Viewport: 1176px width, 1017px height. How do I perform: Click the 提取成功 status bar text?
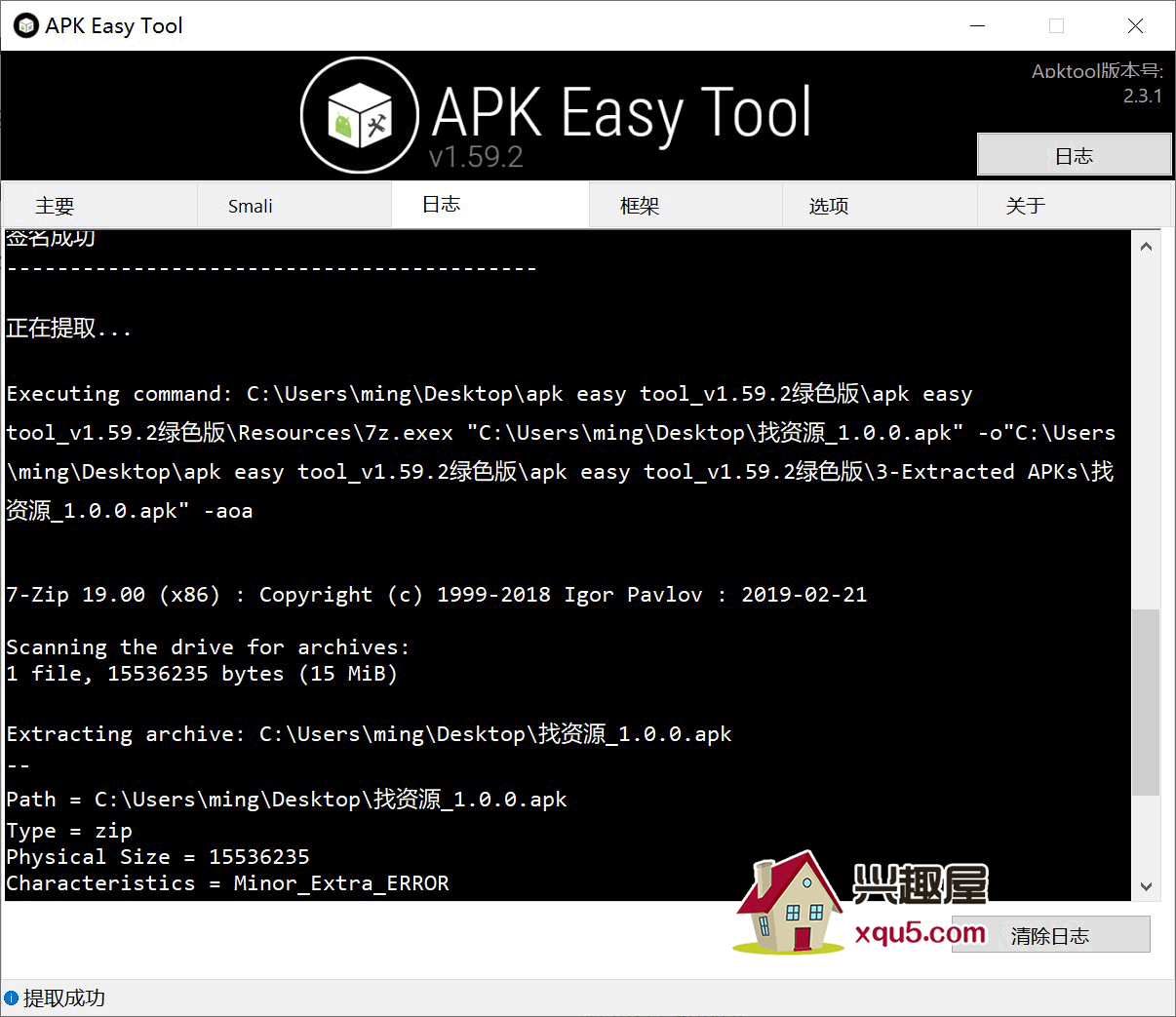64,997
